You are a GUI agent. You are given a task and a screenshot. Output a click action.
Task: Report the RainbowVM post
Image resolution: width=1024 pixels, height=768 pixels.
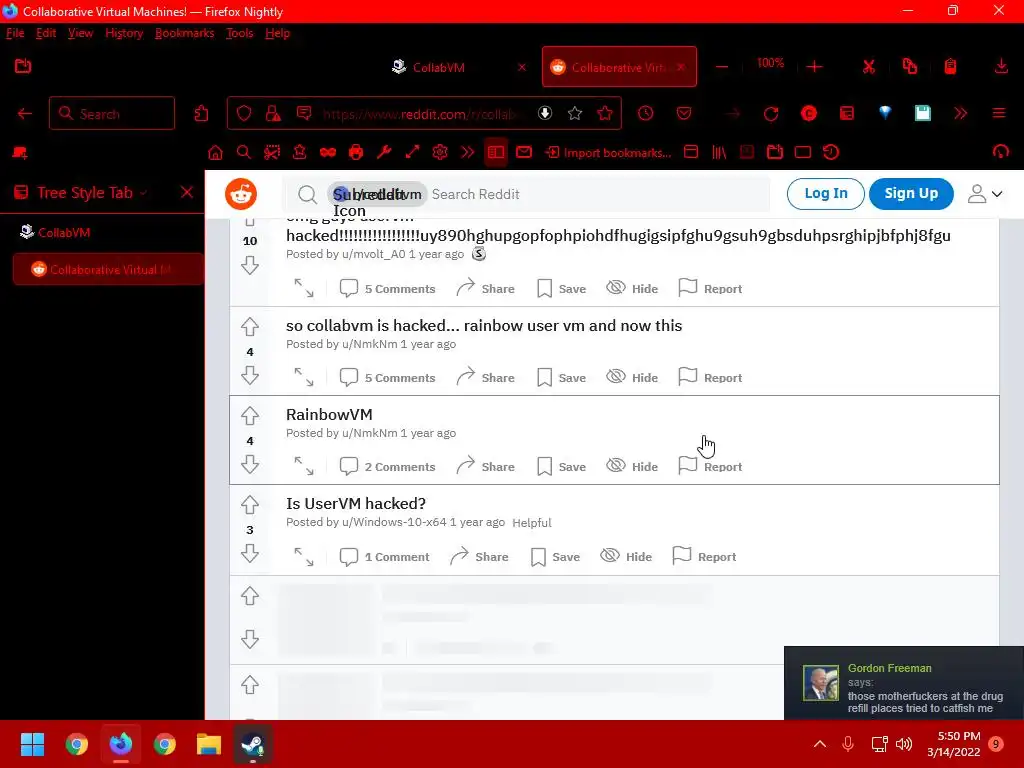(x=710, y=466)
